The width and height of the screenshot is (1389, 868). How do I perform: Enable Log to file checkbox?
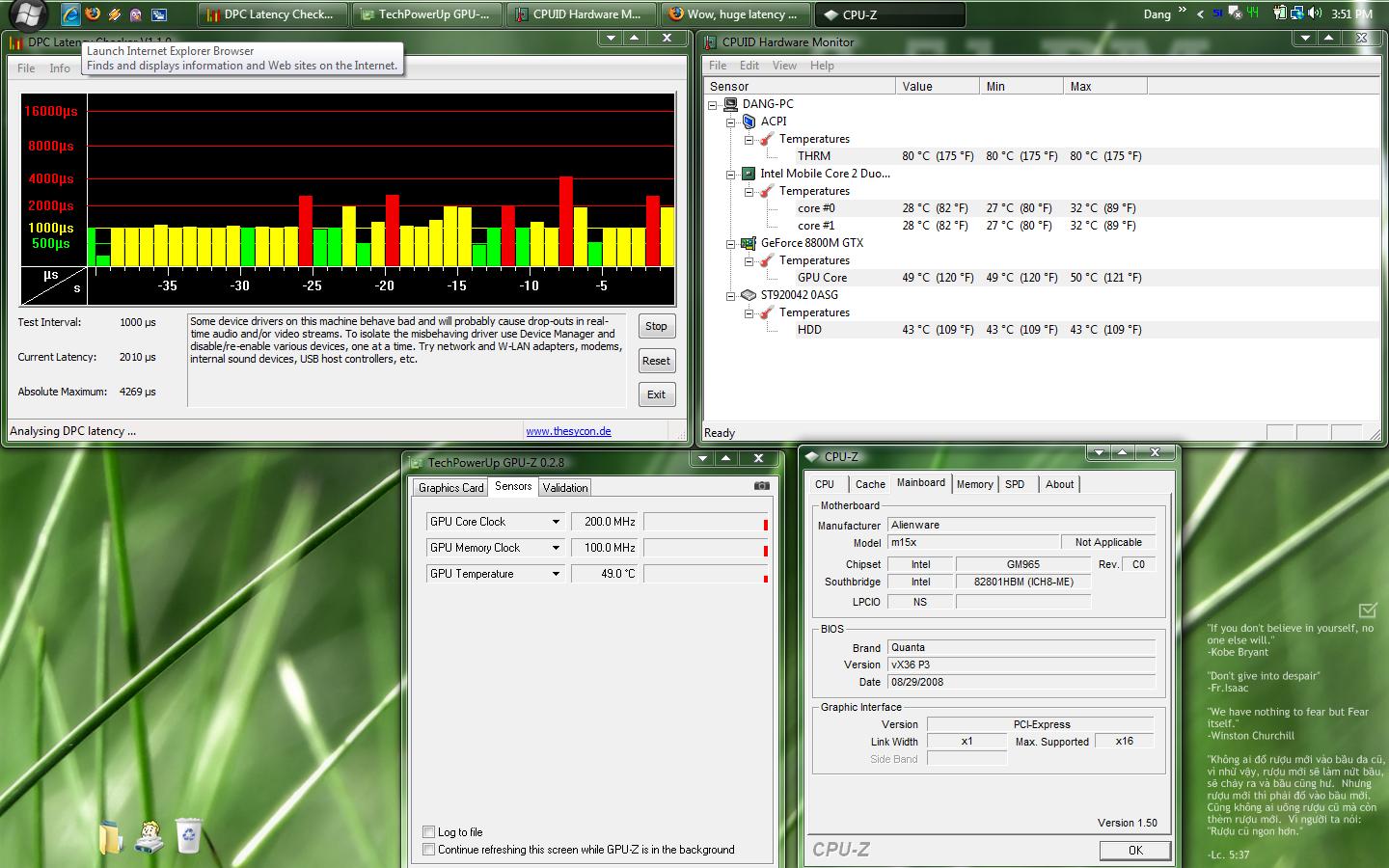[x=428, y=831]
